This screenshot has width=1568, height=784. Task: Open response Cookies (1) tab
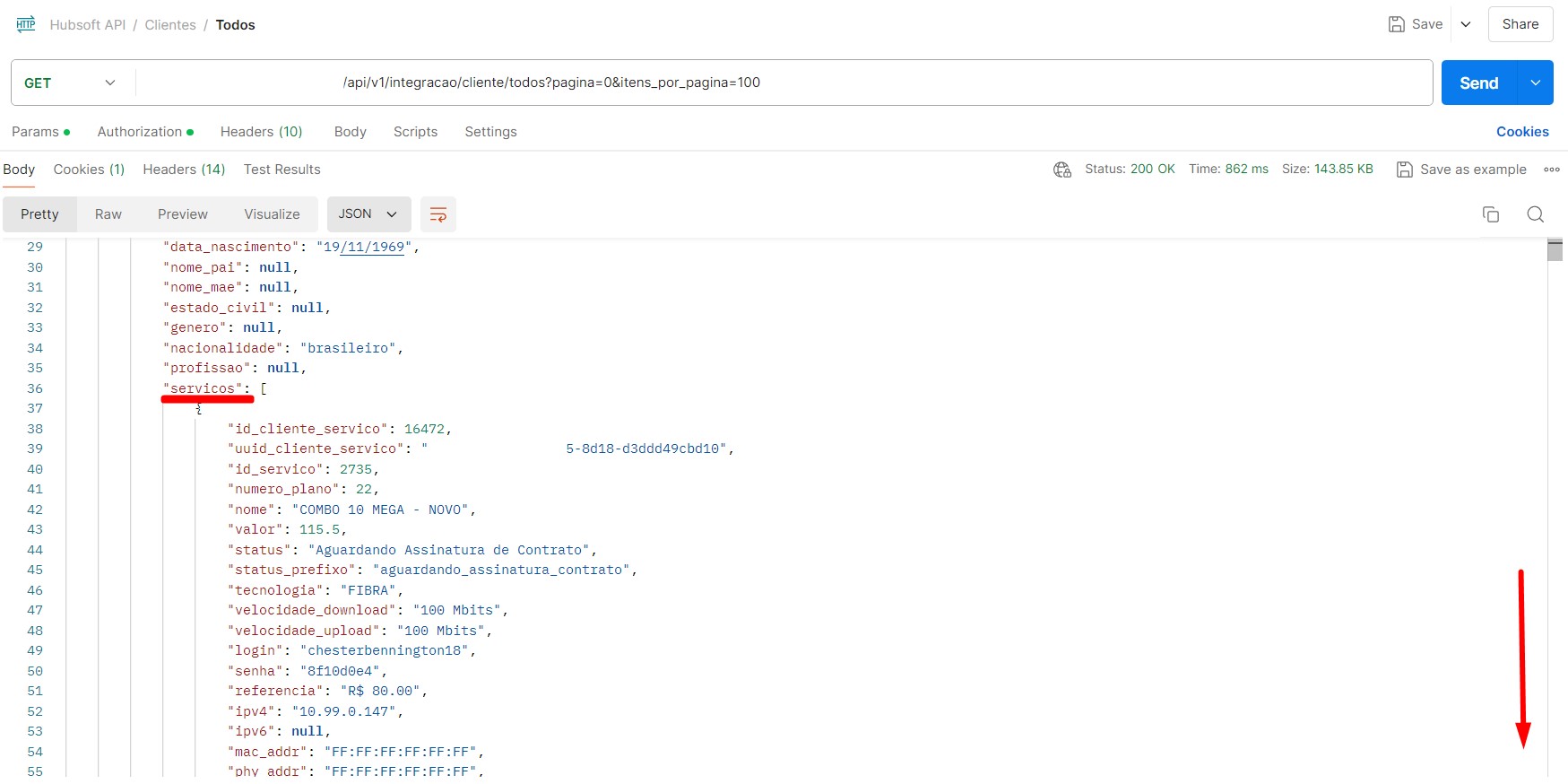[x=89, y=170]
